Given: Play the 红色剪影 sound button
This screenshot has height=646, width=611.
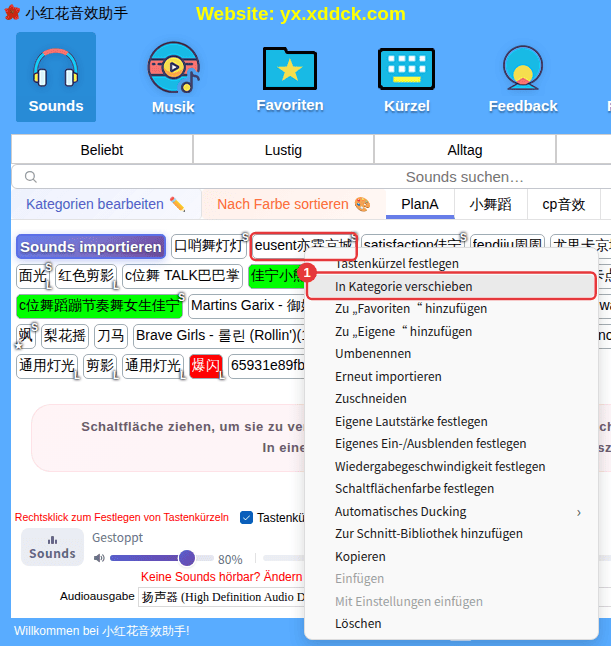Looking at the screenshot, I should coord(86,276).
